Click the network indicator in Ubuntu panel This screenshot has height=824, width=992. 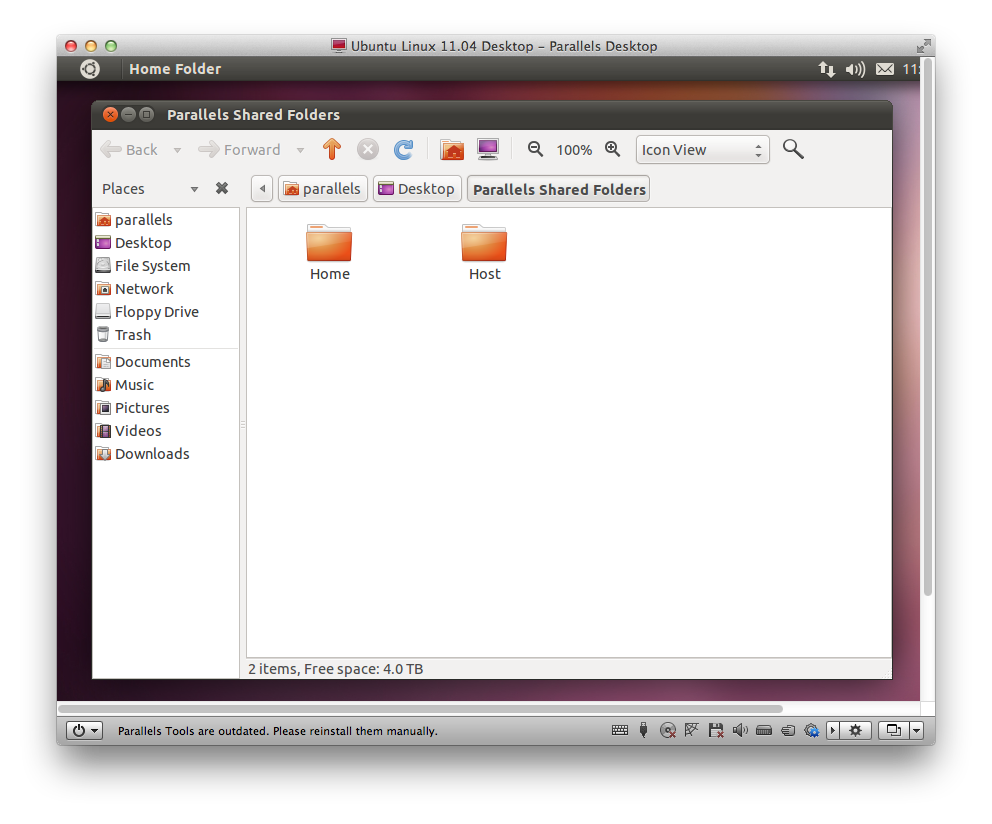tap(826, 69)
